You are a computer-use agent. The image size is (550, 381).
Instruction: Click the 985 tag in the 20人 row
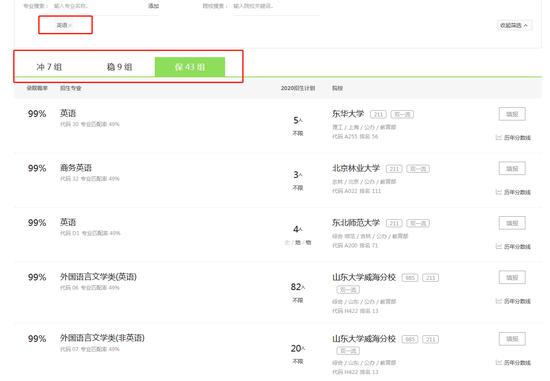410,339
